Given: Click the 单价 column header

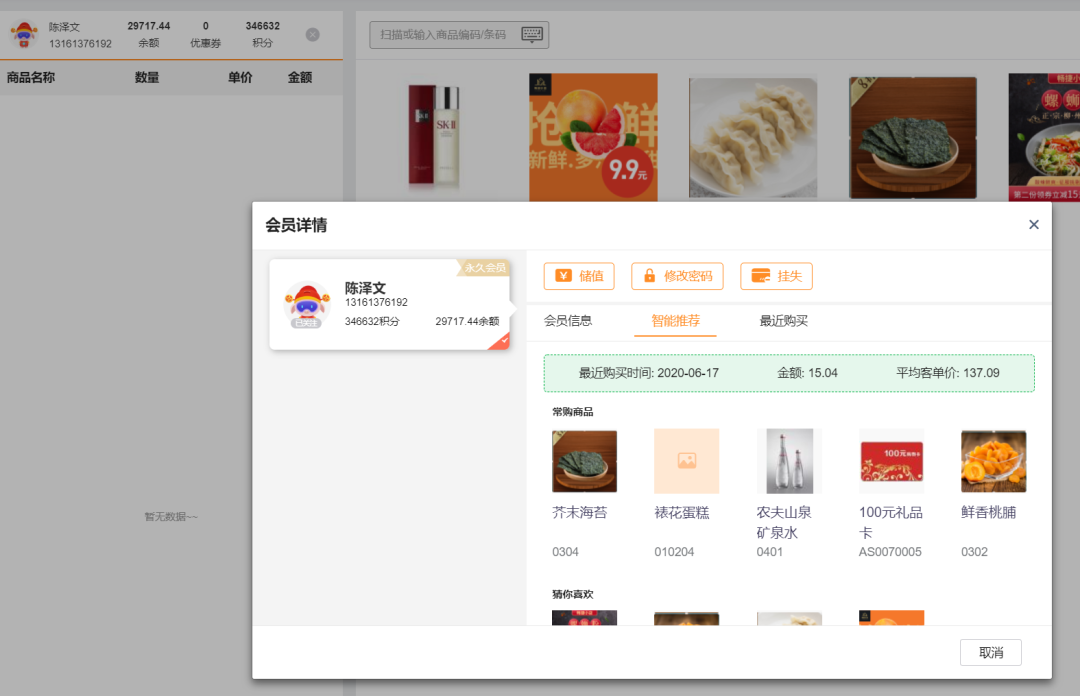Looking at the screenshot, I should 240,77.
